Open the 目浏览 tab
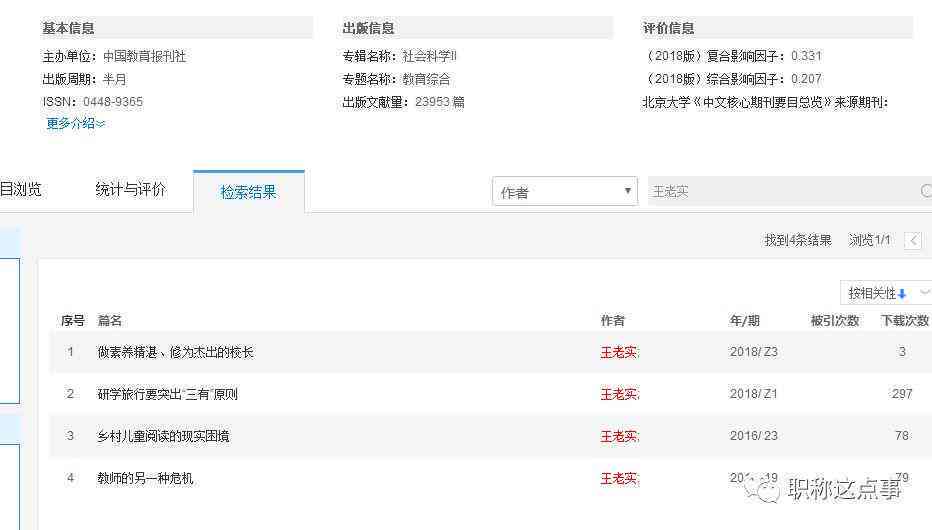The image size is (932, 530). point(21,190)
